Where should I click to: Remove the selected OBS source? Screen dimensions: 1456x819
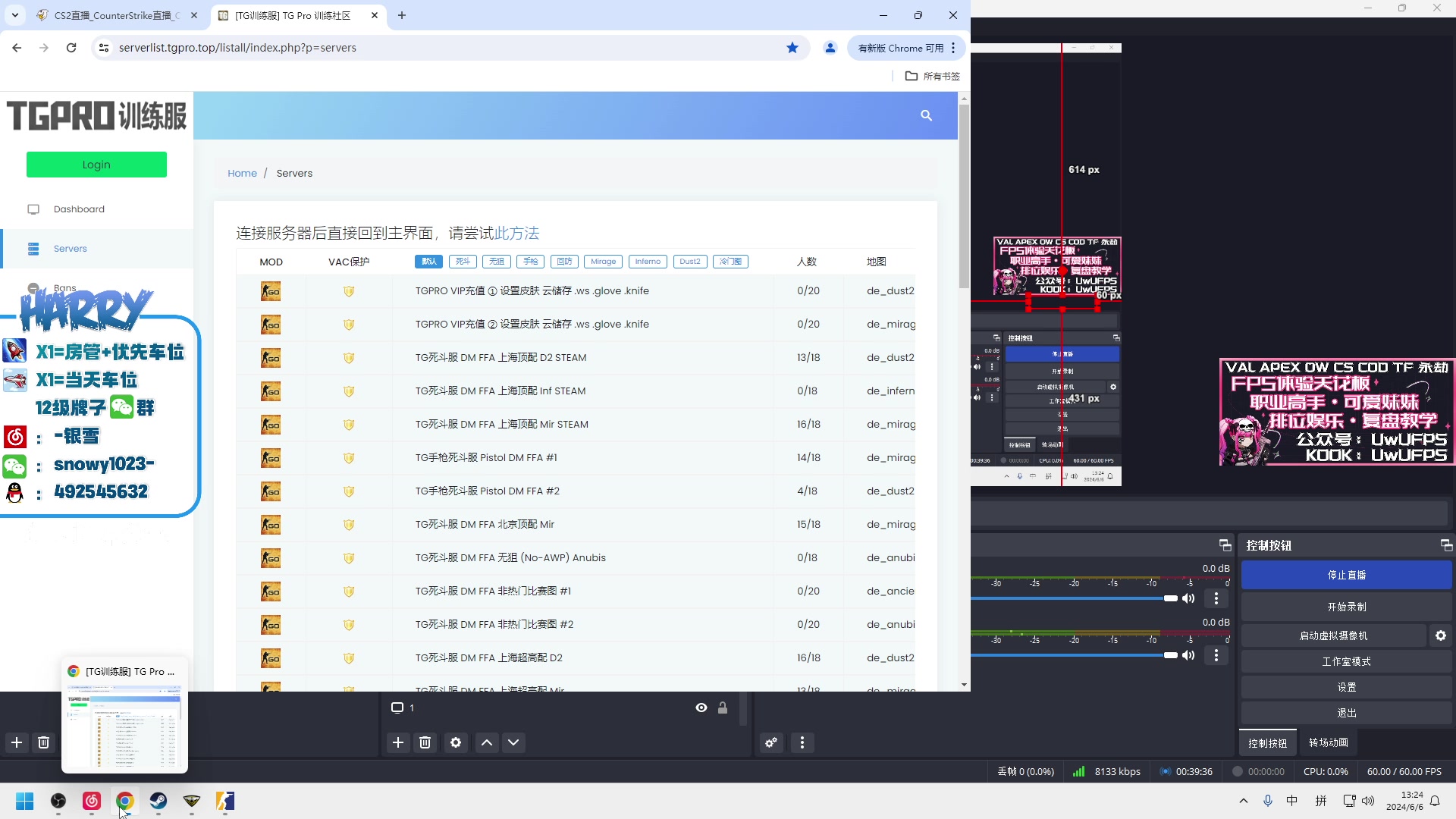point(425,742)
